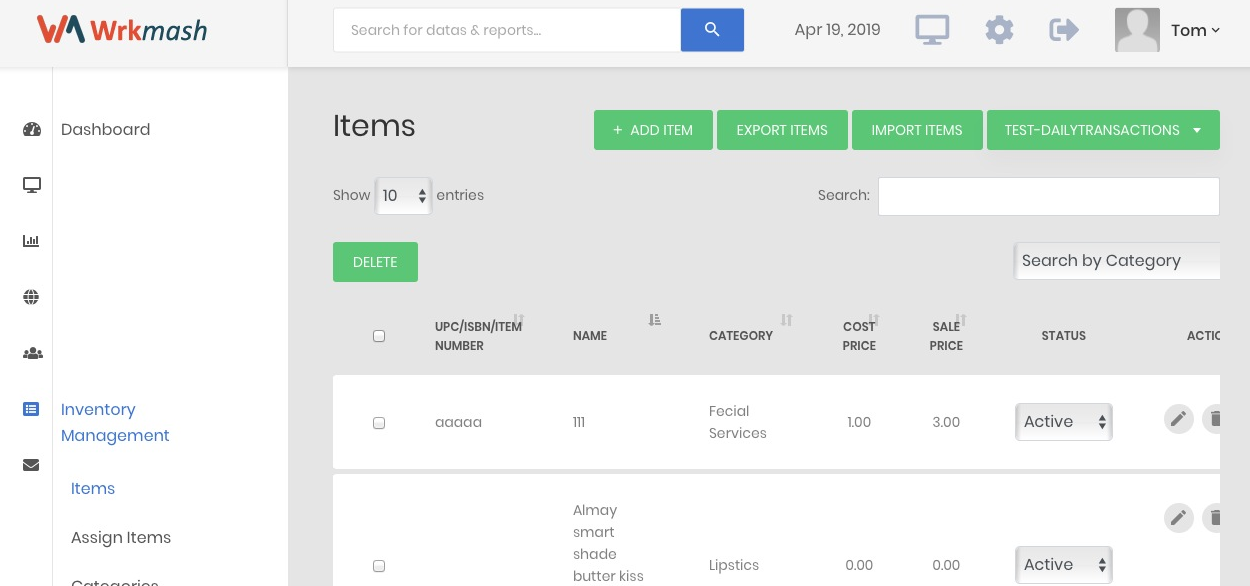Click the globe icon in sidebar

coord(31,297)
